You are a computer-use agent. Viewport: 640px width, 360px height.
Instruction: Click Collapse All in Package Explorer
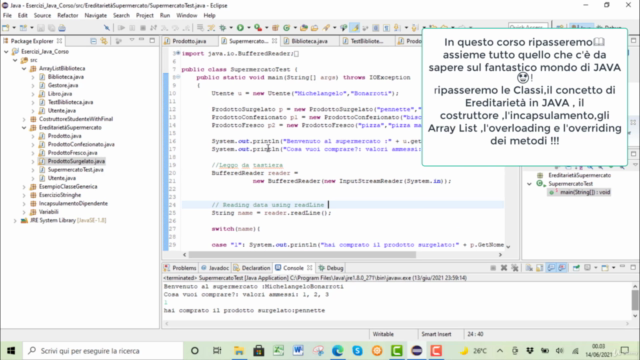[x=93, y=41]
